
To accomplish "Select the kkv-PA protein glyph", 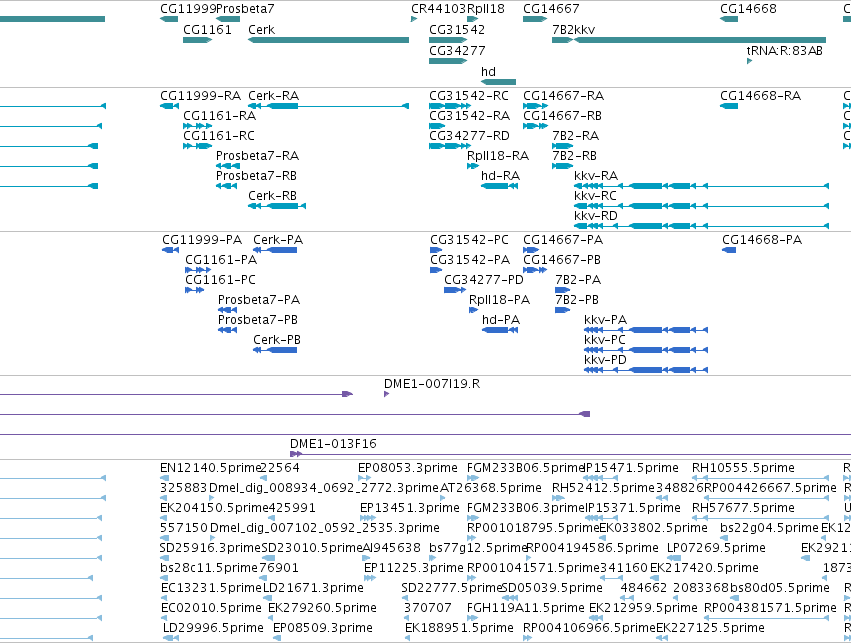I will (646, 329).
